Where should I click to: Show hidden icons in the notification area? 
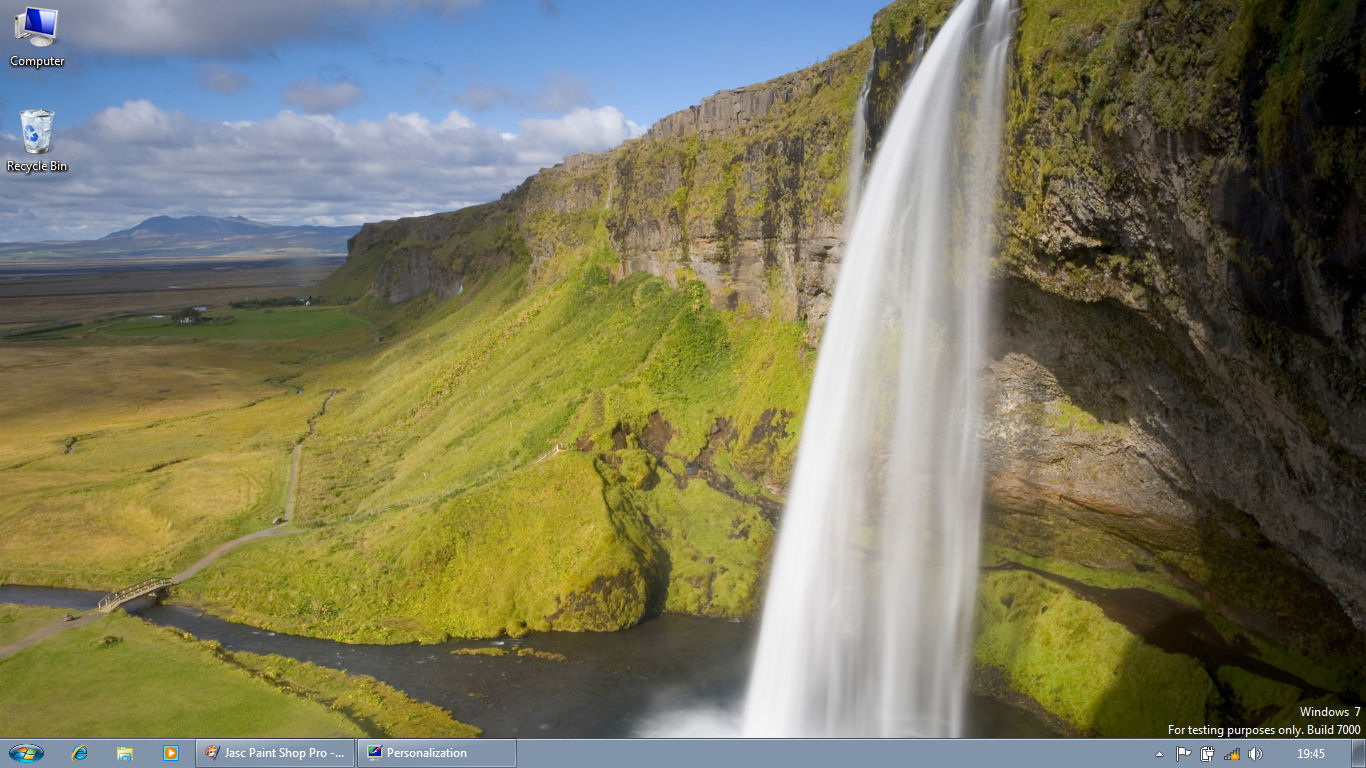[x=1159, y=754]
